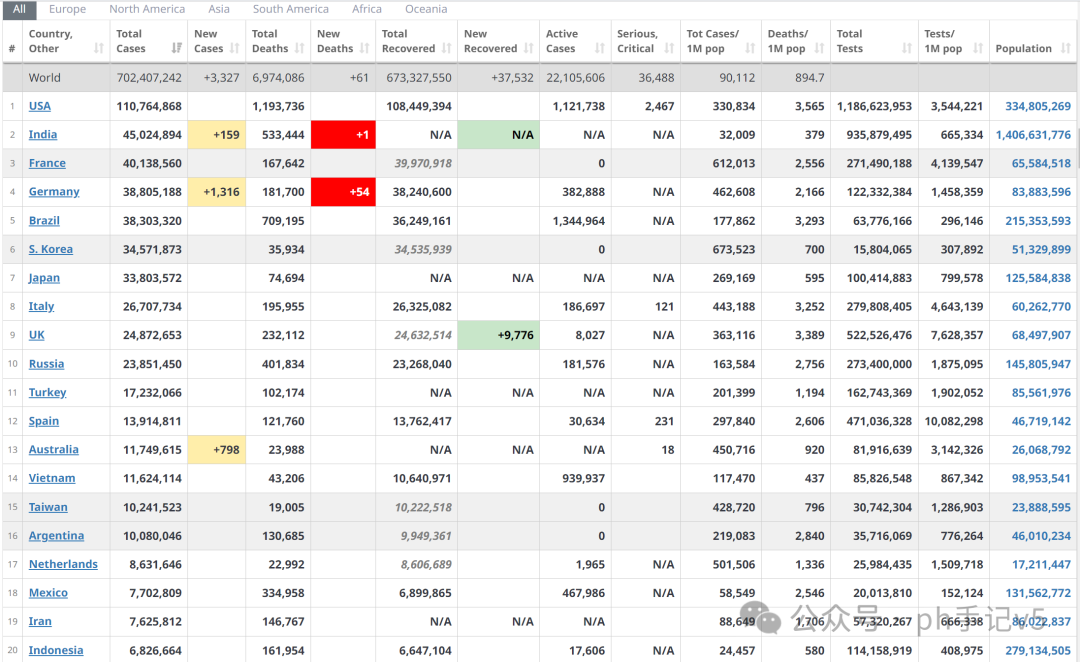Click the Total Deaths sort arrows
The width and height of the screenshot is (1080, 662).
click(300, 48)
